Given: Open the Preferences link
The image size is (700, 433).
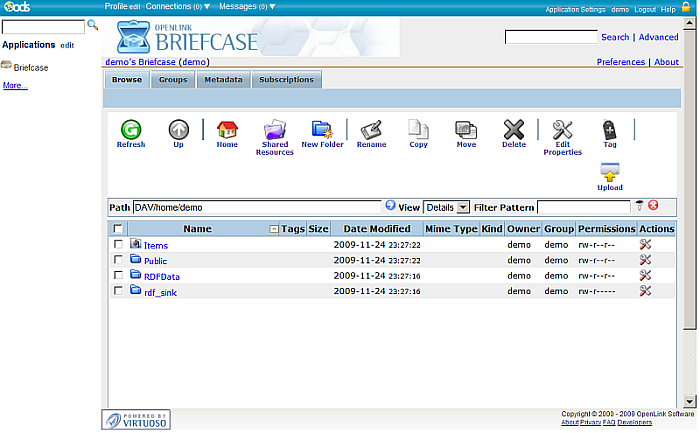Looking at the screenshot, I should pos(620,62).
